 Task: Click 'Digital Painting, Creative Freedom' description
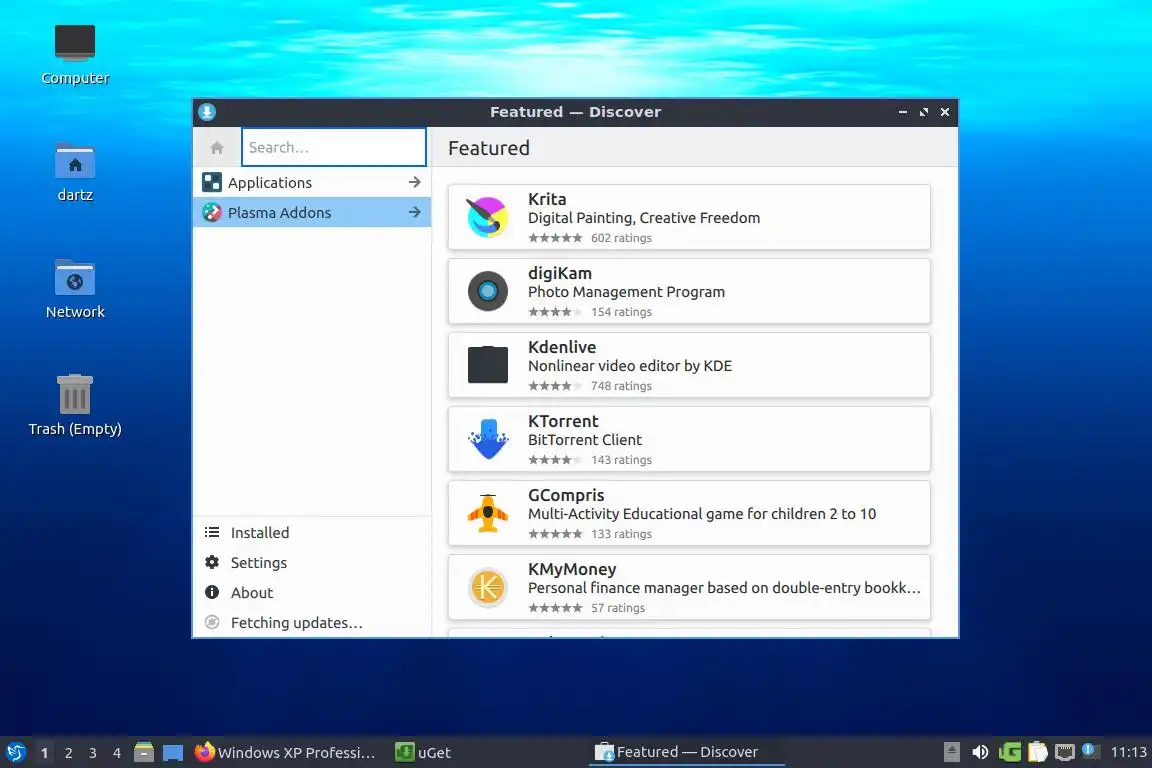click(644, 218)
